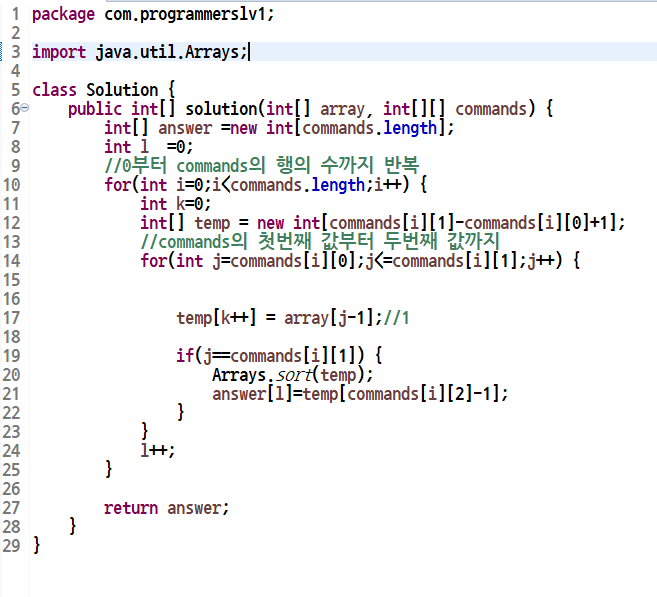Click closing brace on line 29
The image size is (657, 597).
coord(37,546)
